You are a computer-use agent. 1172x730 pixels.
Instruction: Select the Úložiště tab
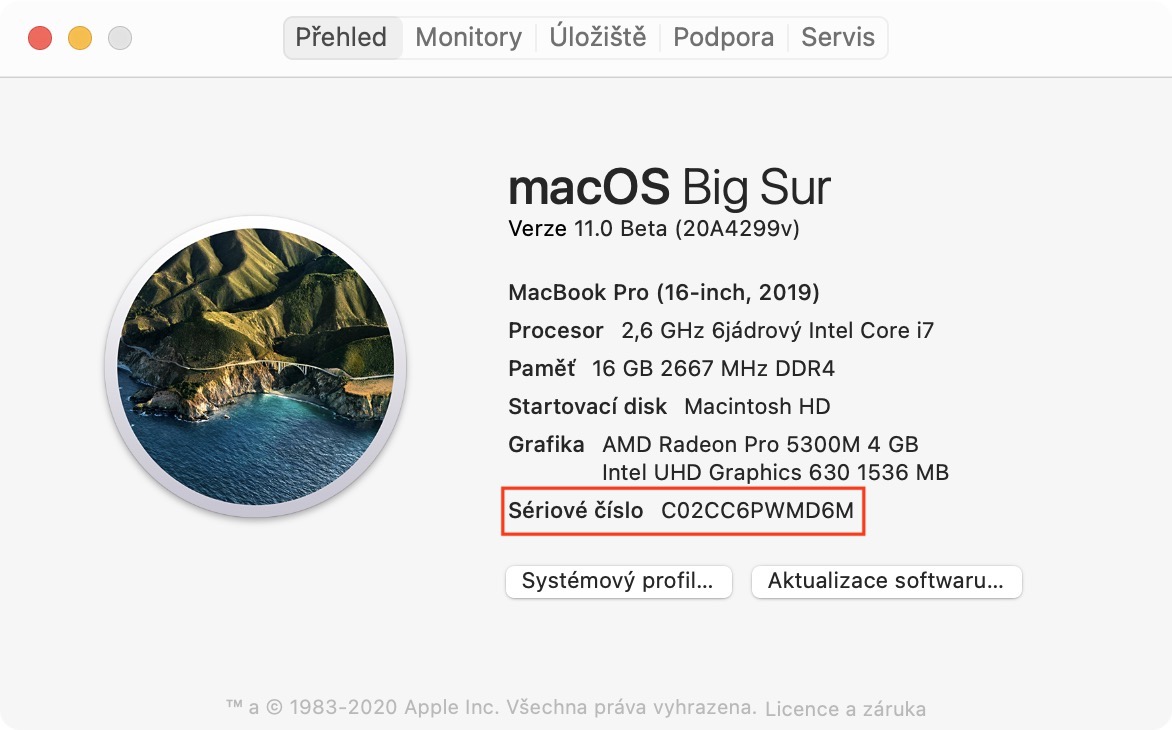598,38
